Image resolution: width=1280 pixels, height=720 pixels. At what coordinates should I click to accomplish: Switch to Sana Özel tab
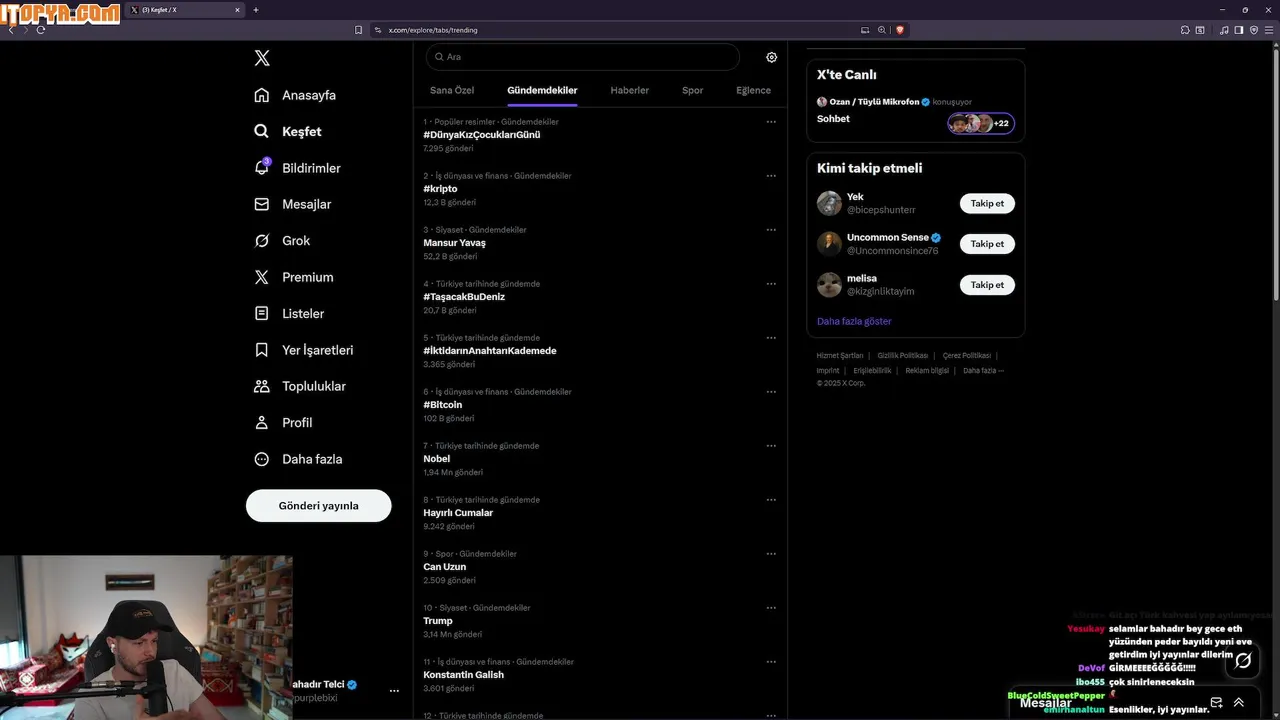[x=452, y=90]
